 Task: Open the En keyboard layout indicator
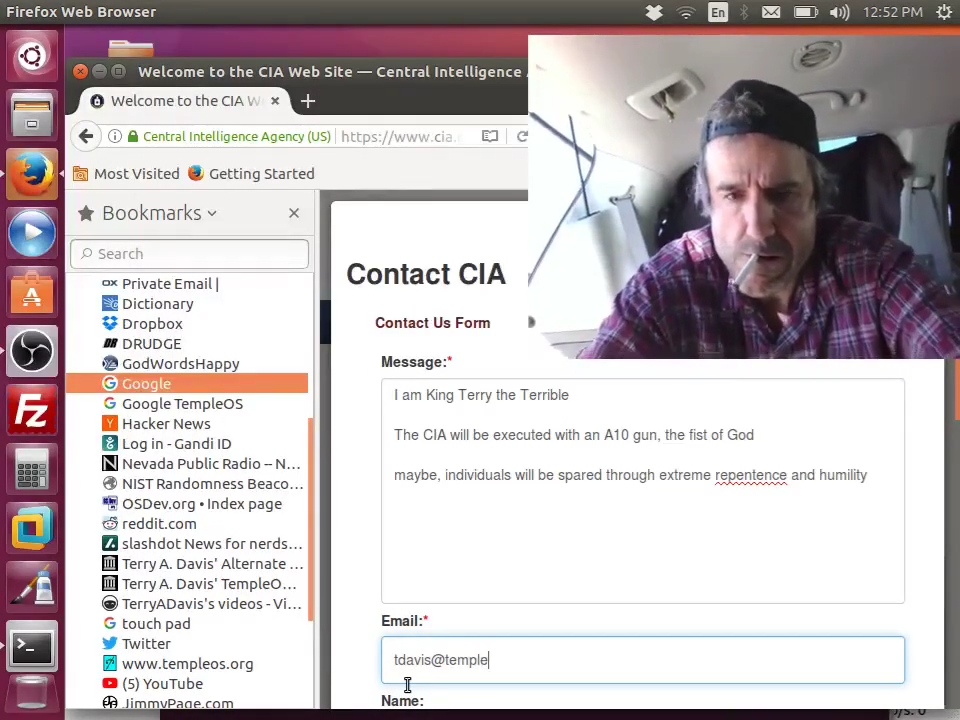[x=718, y=12]
